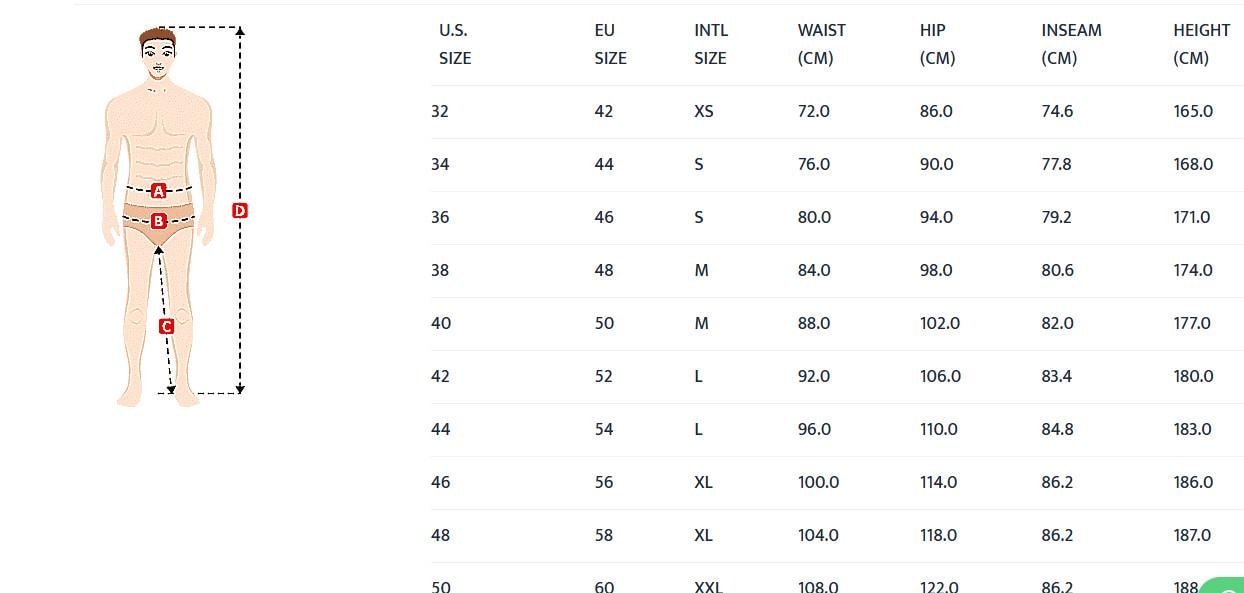Click the red A waist marker
This screenshot has height=593, width=1244.
click(158, 191)
